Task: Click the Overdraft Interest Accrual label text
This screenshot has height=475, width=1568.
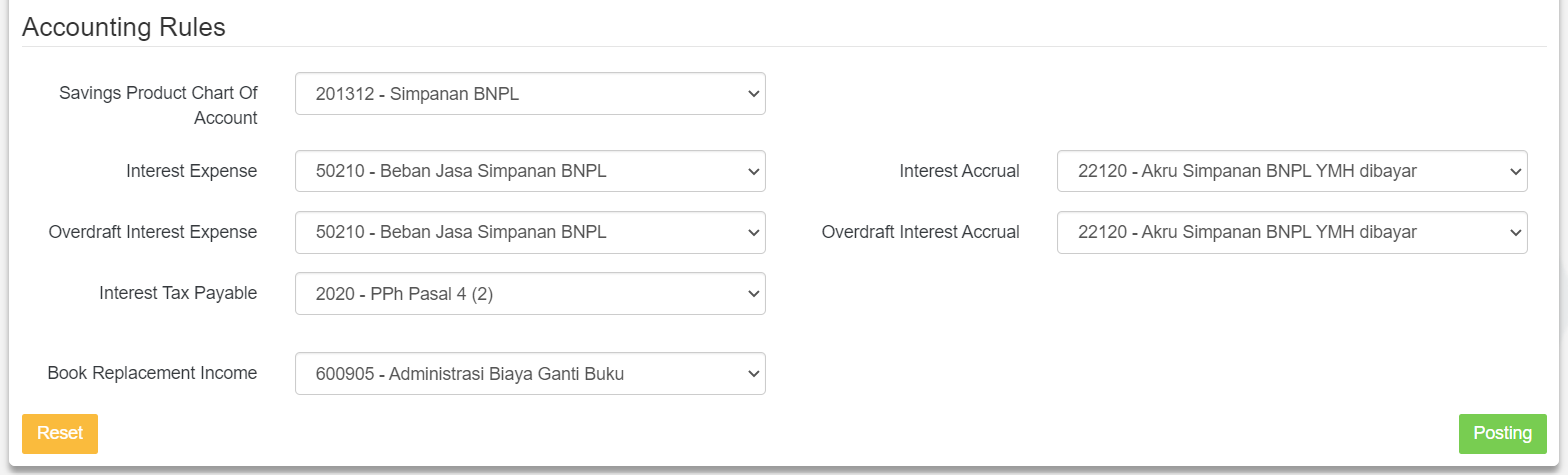Action: pos(920,233)
